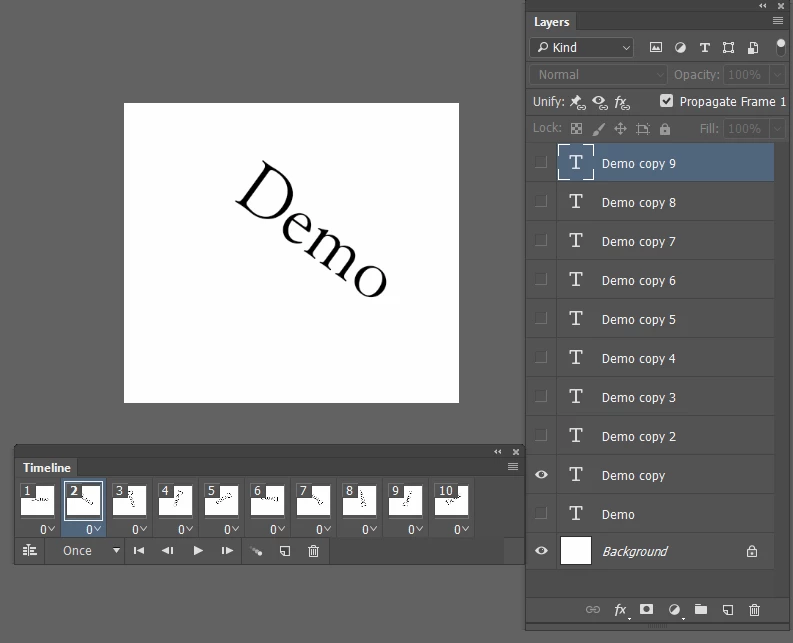Open the Kind filter dropdown

(x=582, y=48)
